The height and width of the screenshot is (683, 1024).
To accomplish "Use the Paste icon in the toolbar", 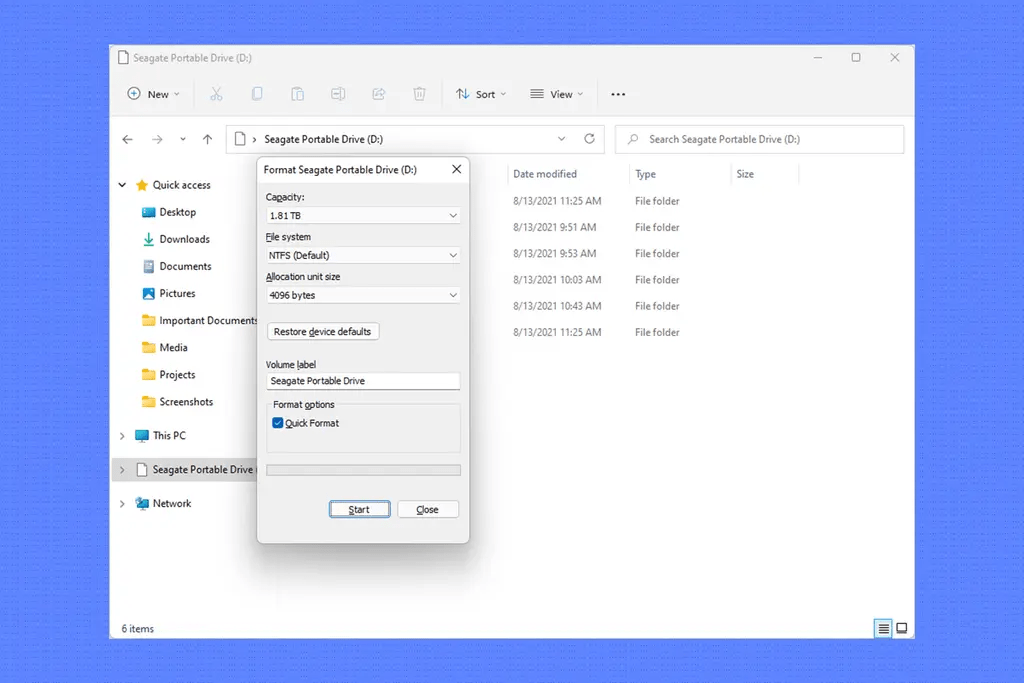I will (x=297, y=93).
